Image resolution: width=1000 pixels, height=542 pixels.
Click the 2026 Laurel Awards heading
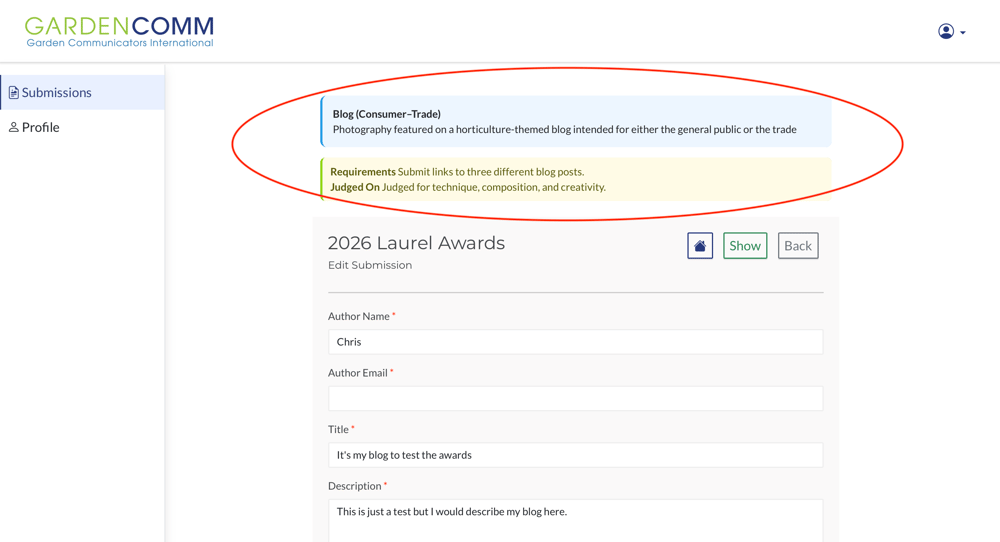[x=416, y=243]
